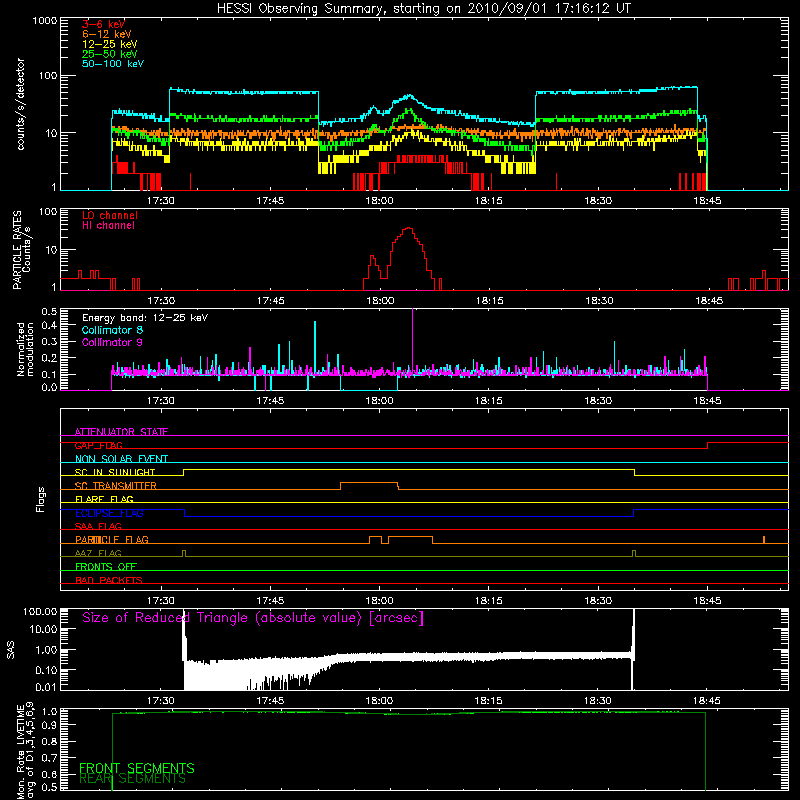
Task: Select the Collimator 9 legend entry
Action: point(112,342)
